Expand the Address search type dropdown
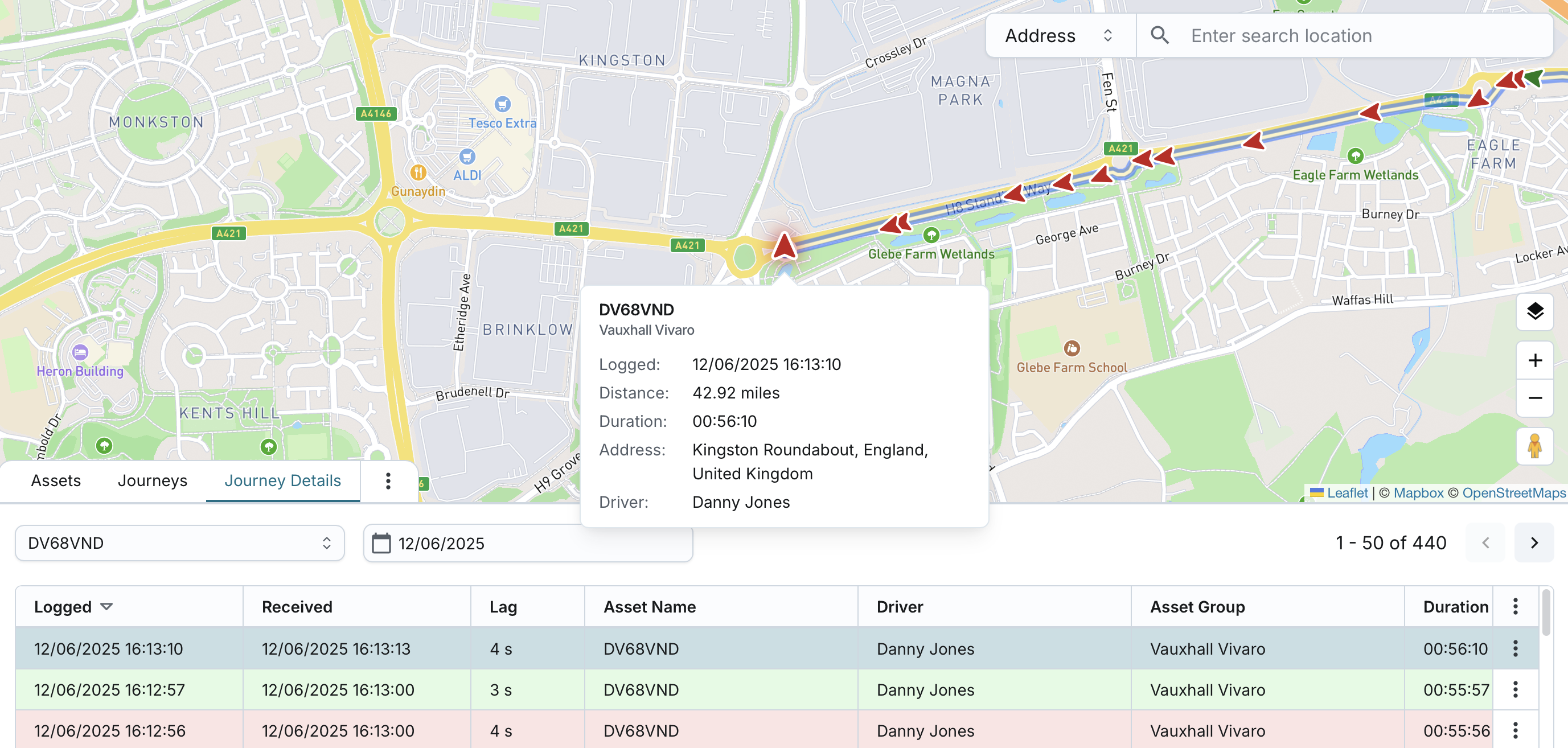Screen dimensions: 1568x748 click(x=1059, y=35)
